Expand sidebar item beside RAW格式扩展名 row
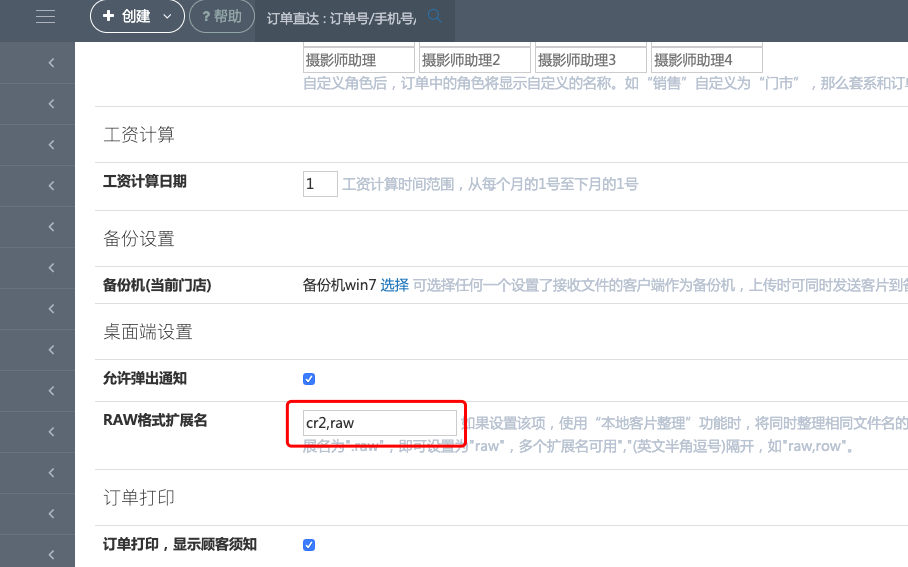The height and width of the screenshot is (567, 908). point(51,432)
